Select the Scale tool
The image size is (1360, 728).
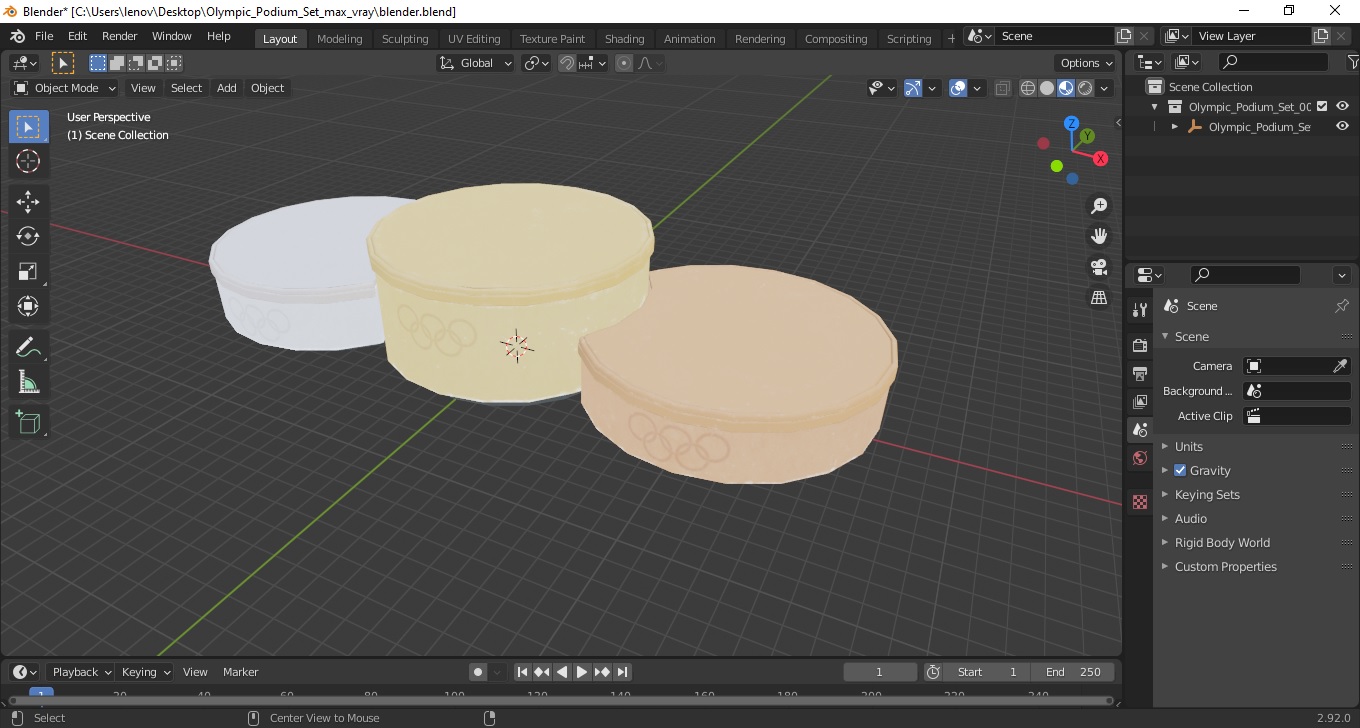pyautogui.click(x=28, y=271)
